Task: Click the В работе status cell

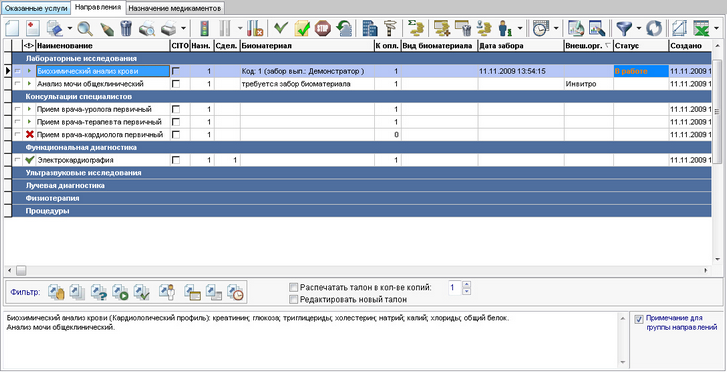Action: coord(641,71)
